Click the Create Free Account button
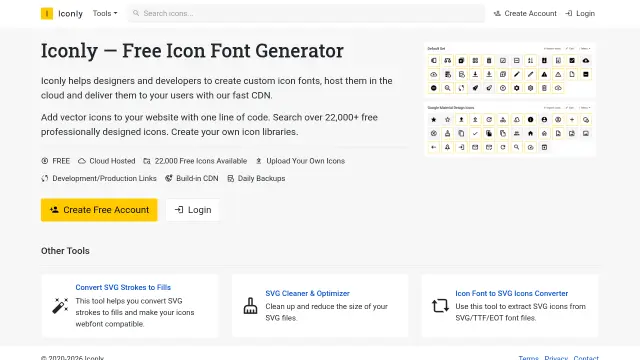Image resolution: width=640 pixels, height=360 pixels. click(99, 210)
